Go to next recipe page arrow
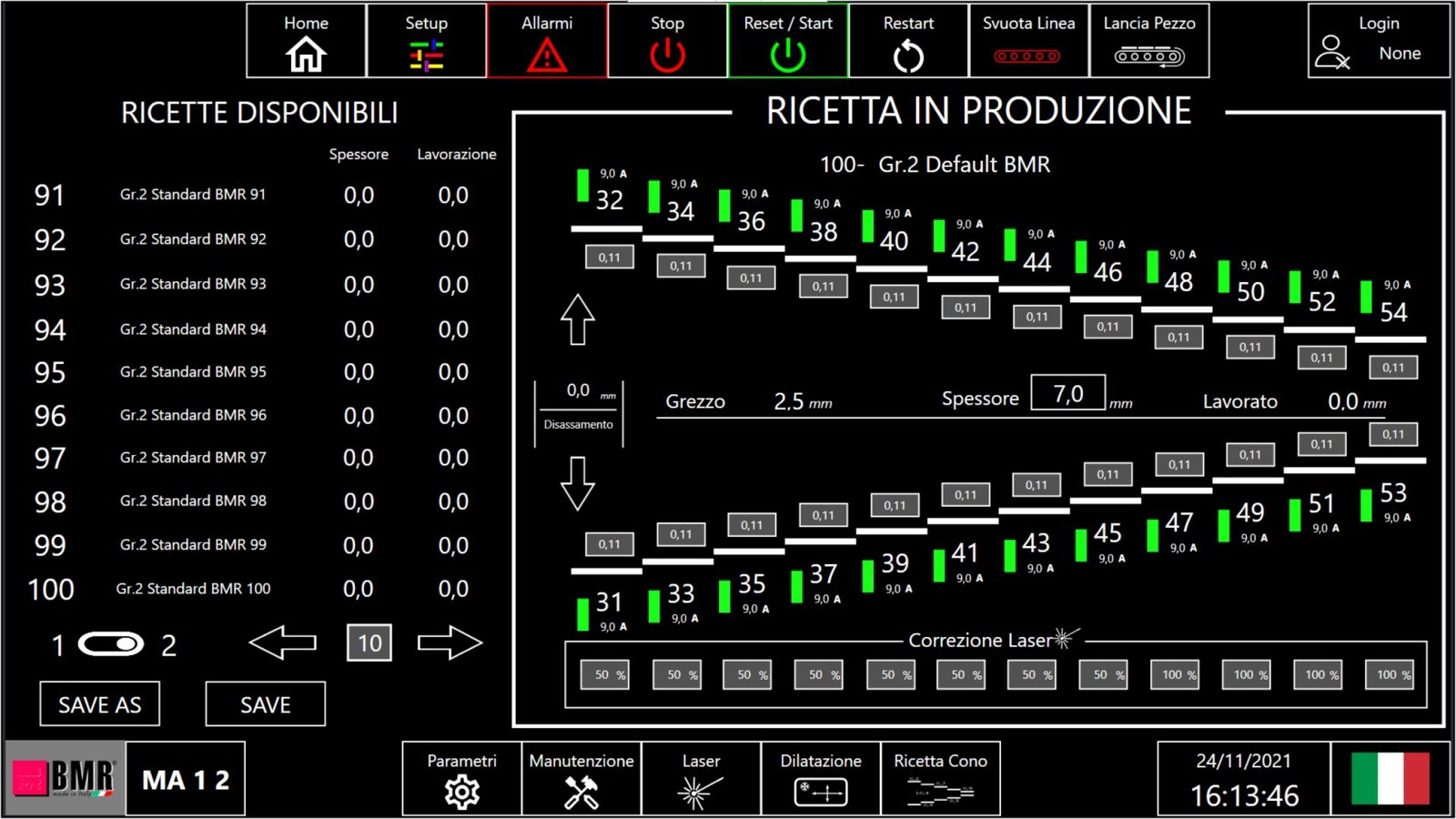1456x819 pixels. coord(450,642)
